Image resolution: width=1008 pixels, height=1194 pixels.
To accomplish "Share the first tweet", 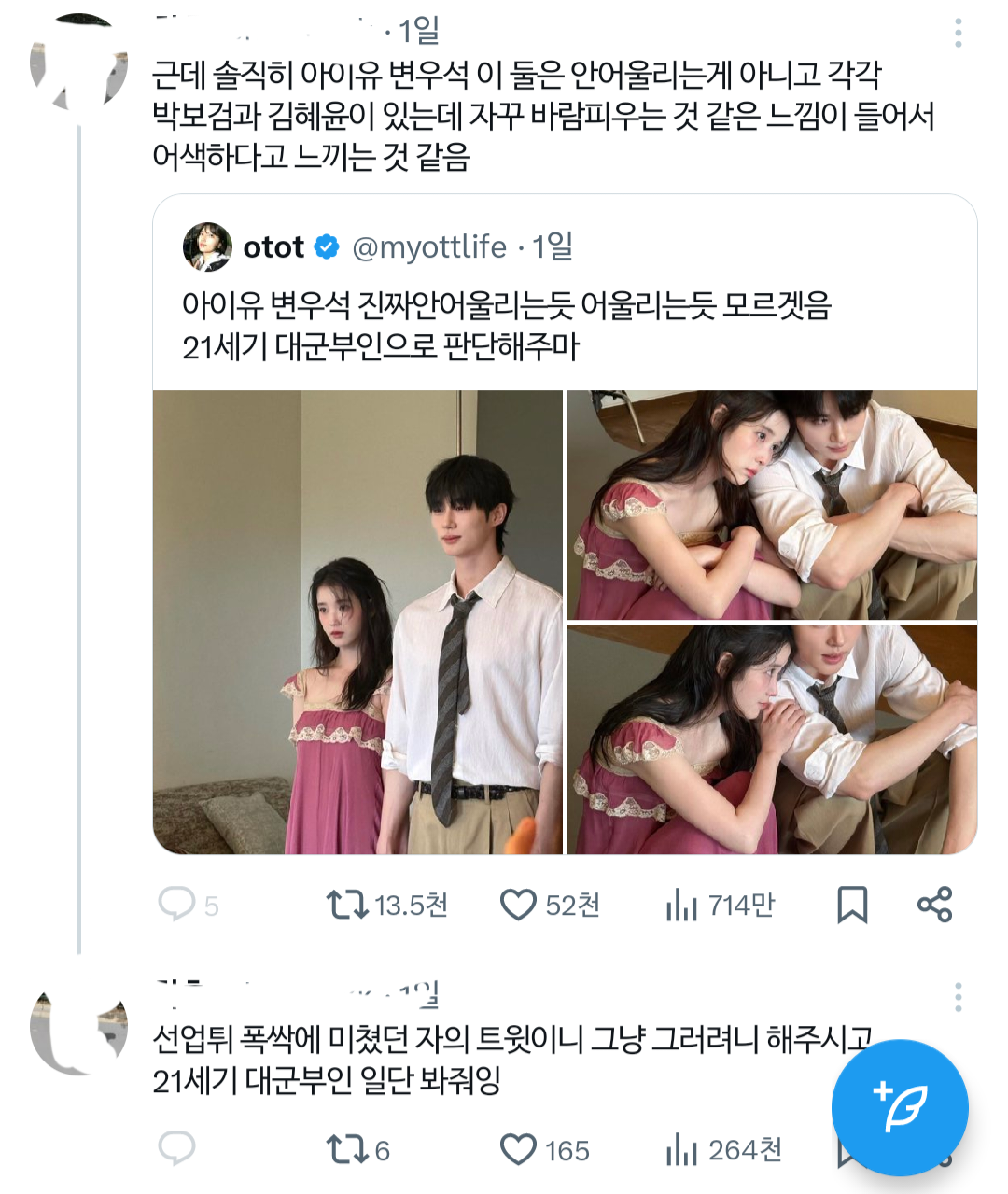I will coord(934,904).
